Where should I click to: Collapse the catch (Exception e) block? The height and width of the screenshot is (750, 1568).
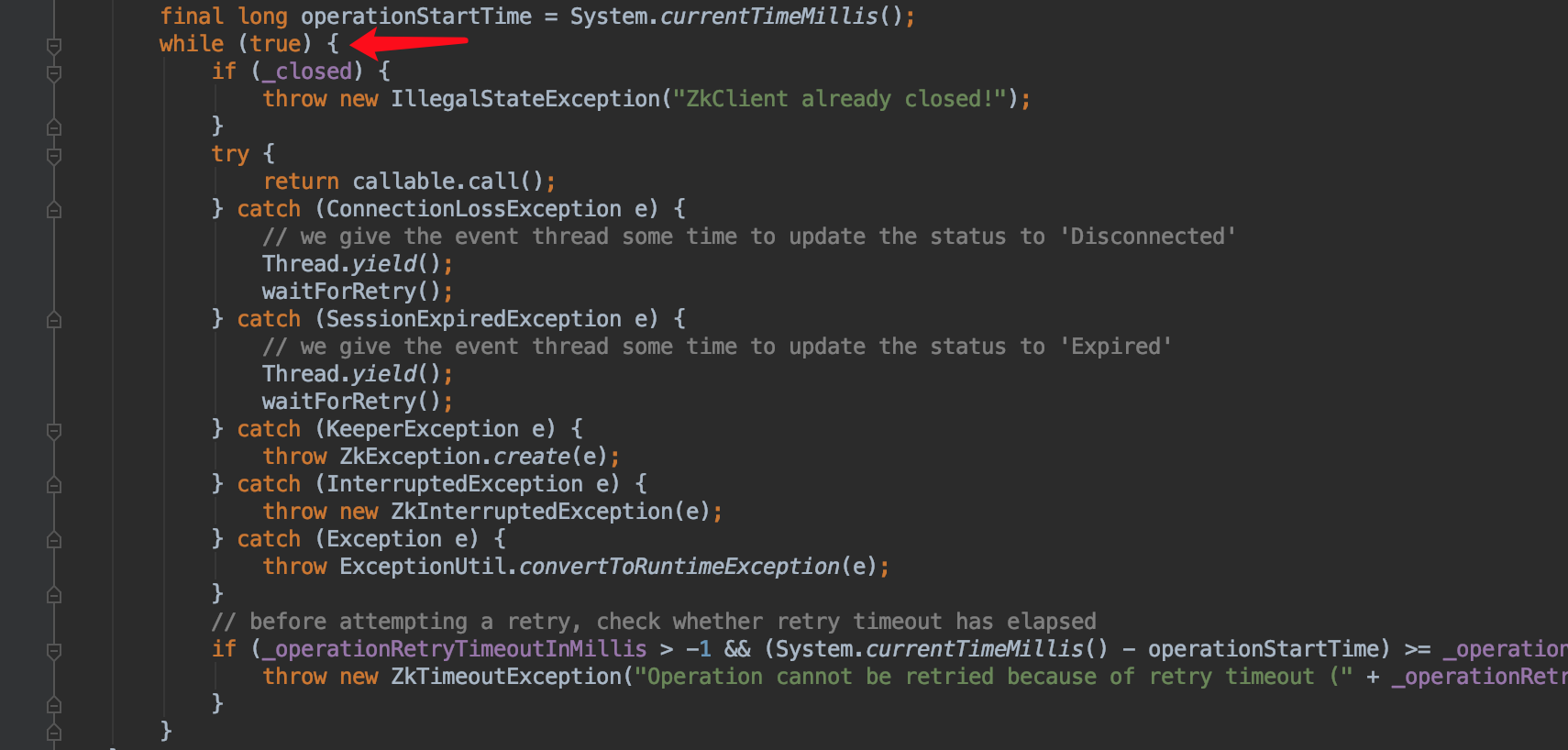point(54,540)
